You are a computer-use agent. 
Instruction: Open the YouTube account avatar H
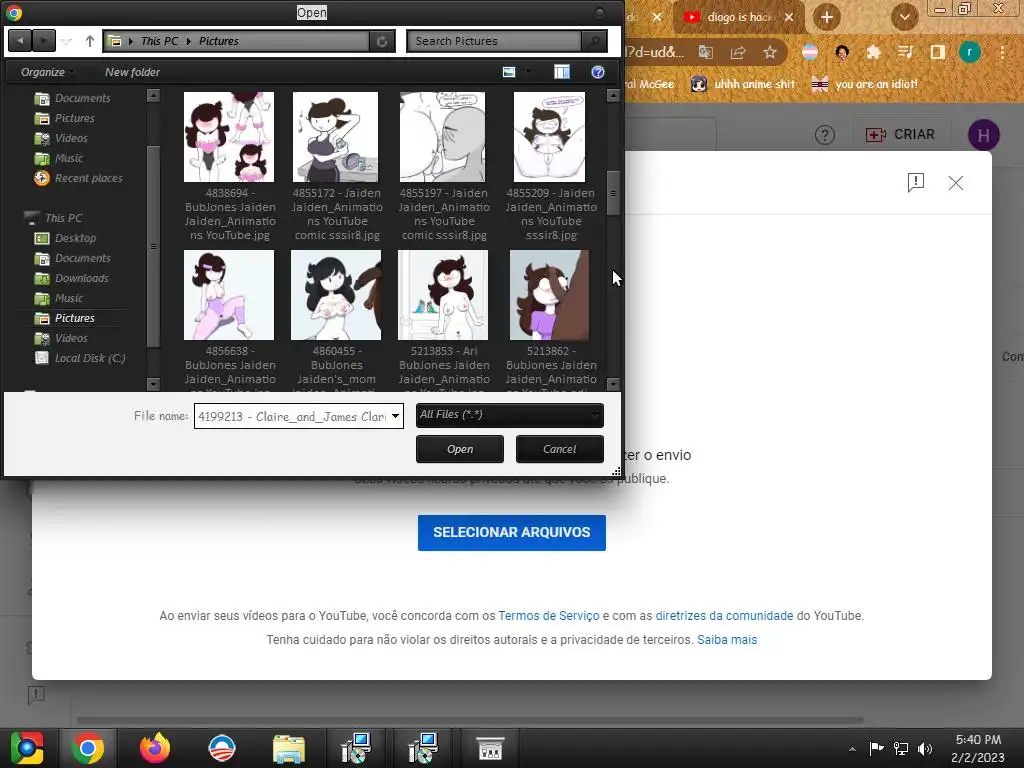[x=983, y=135]
